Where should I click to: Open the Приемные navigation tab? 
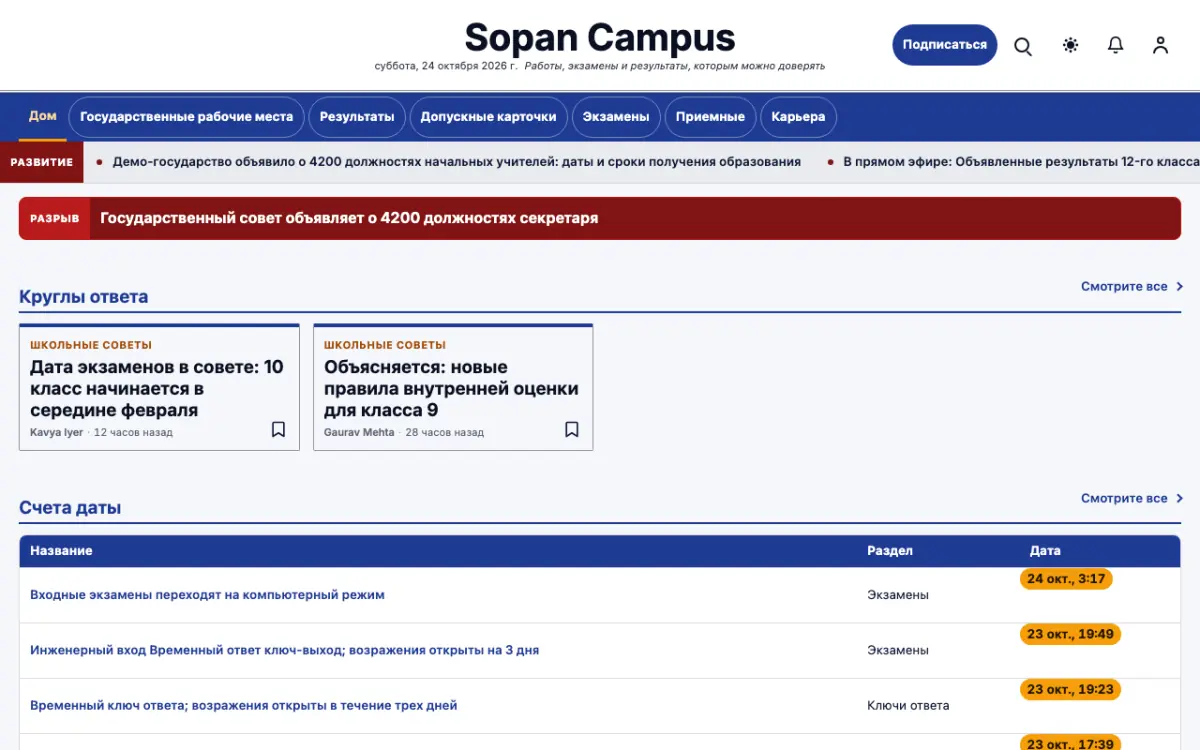pos(710,117)
